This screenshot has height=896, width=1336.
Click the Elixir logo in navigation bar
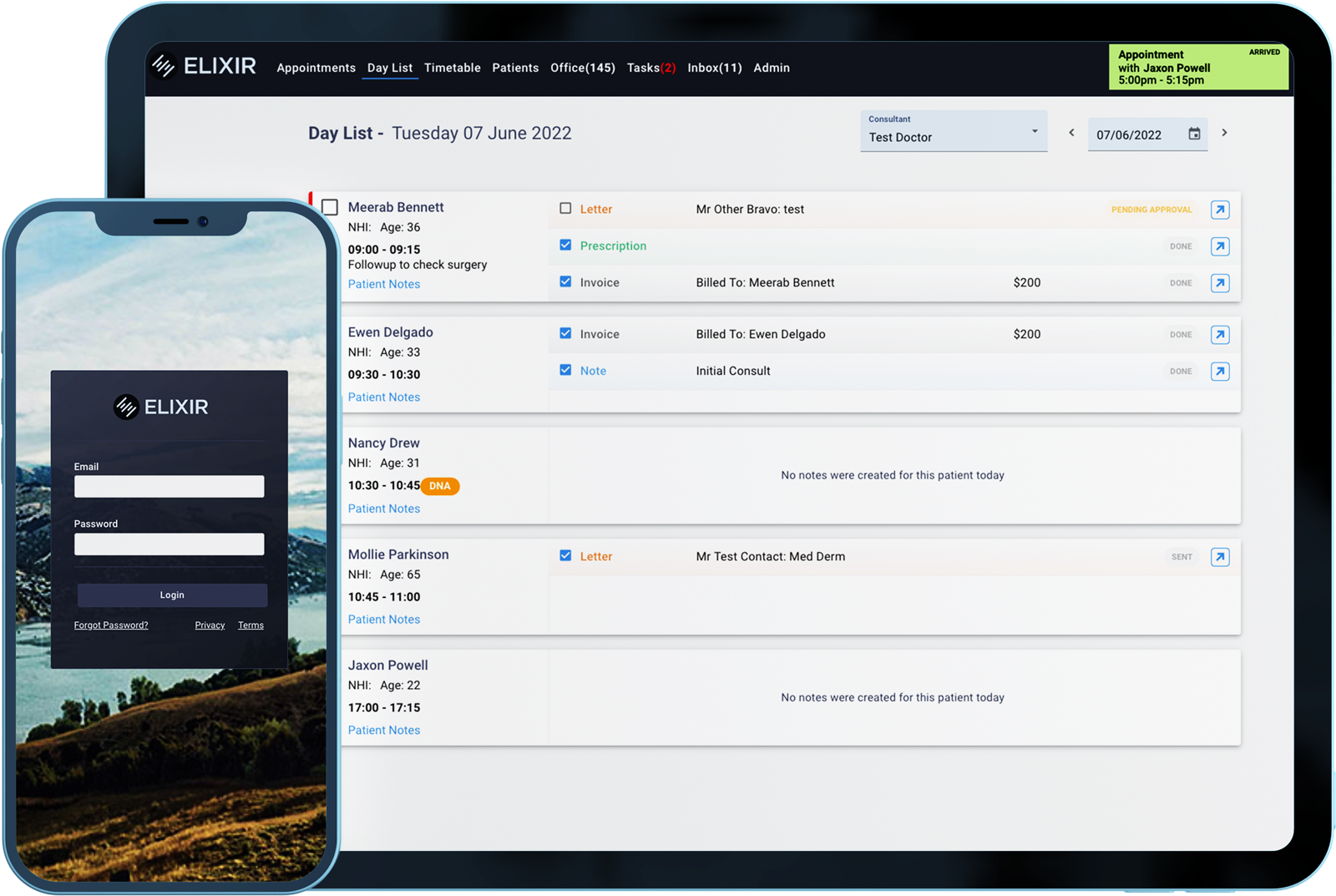point(204,66)
